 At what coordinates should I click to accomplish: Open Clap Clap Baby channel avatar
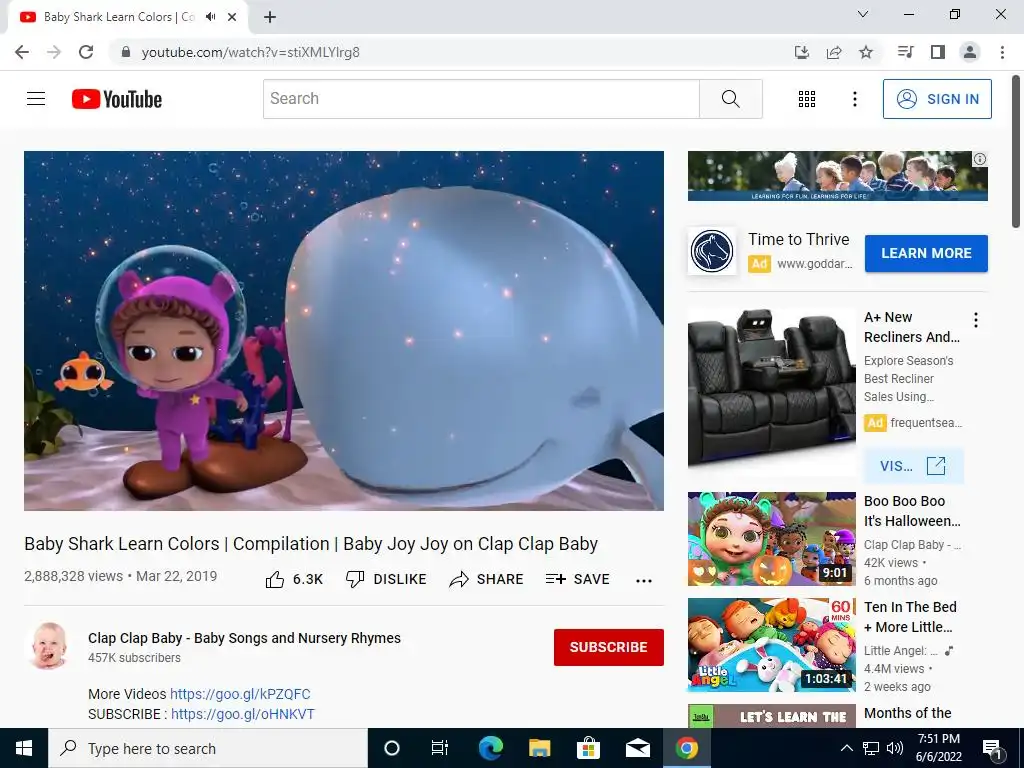coord(49,647)
